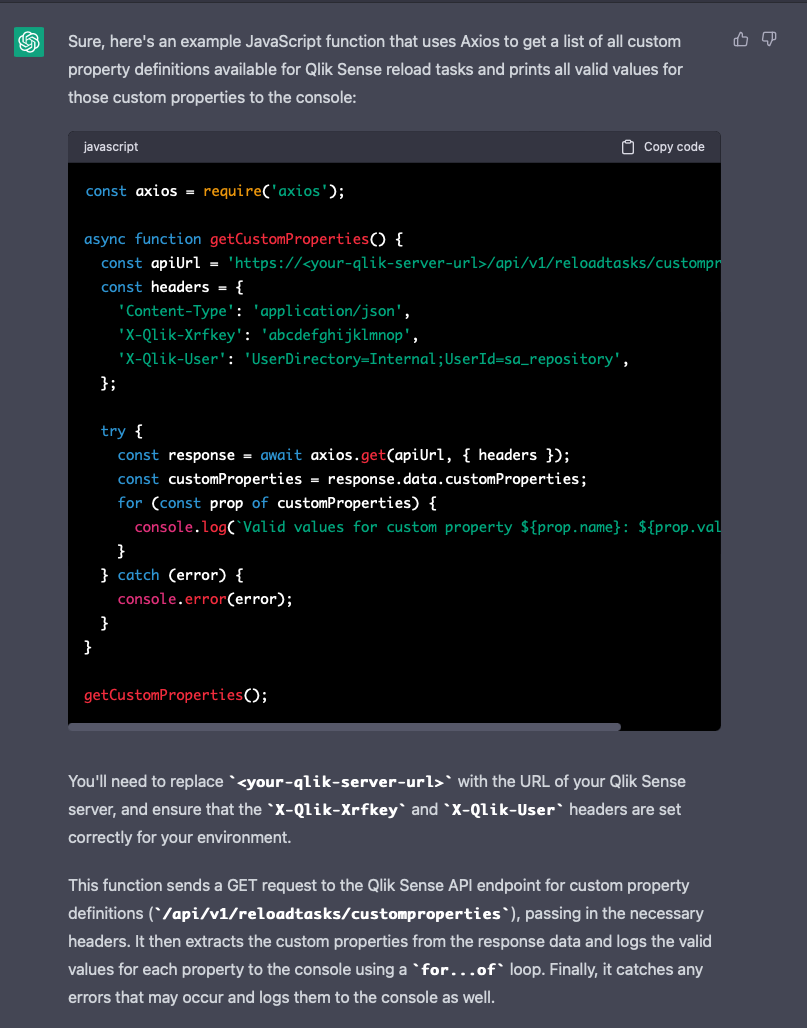Select the 'Content-Type': 'application/json' line
807x1028 pixels.
tap(264, 311)
